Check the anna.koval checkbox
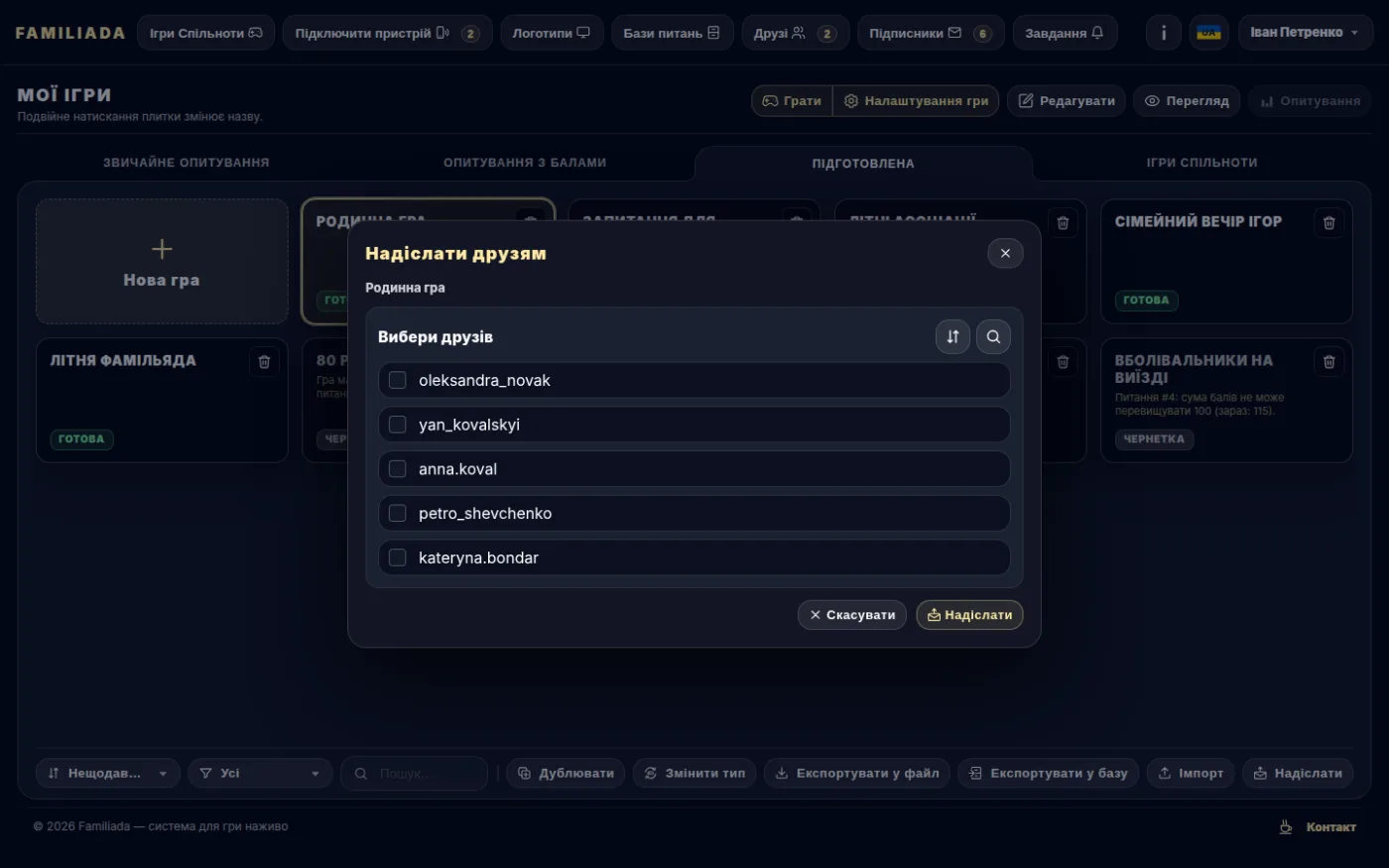The width and height of the screenshot is (1389, 868). [x=398, y=468]
